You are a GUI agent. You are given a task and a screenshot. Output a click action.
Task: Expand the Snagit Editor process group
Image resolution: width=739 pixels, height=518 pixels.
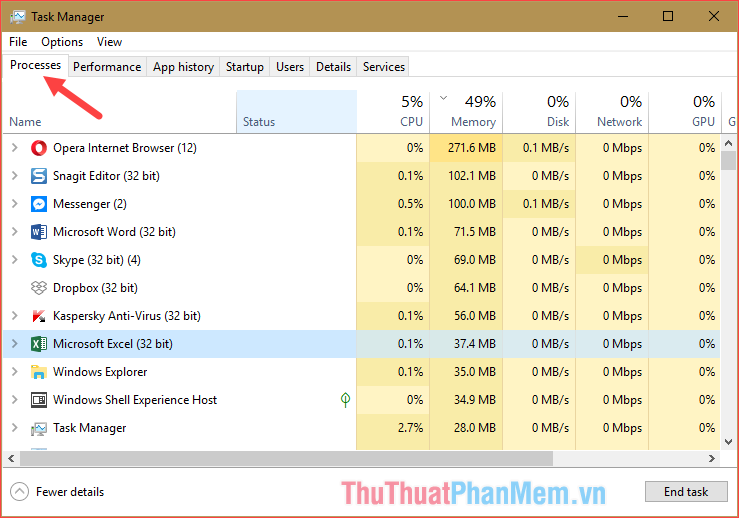15,176
